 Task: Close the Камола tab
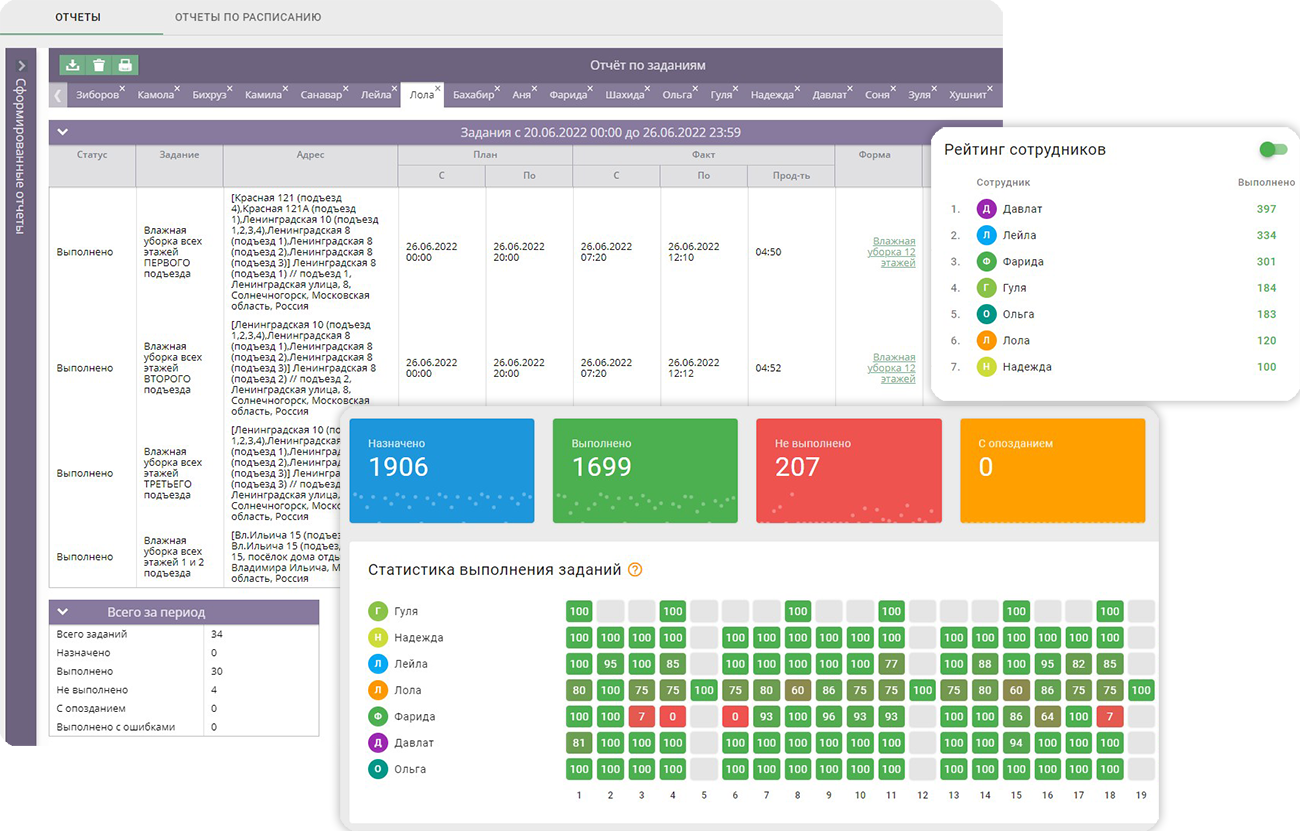(x=176, y=89)
